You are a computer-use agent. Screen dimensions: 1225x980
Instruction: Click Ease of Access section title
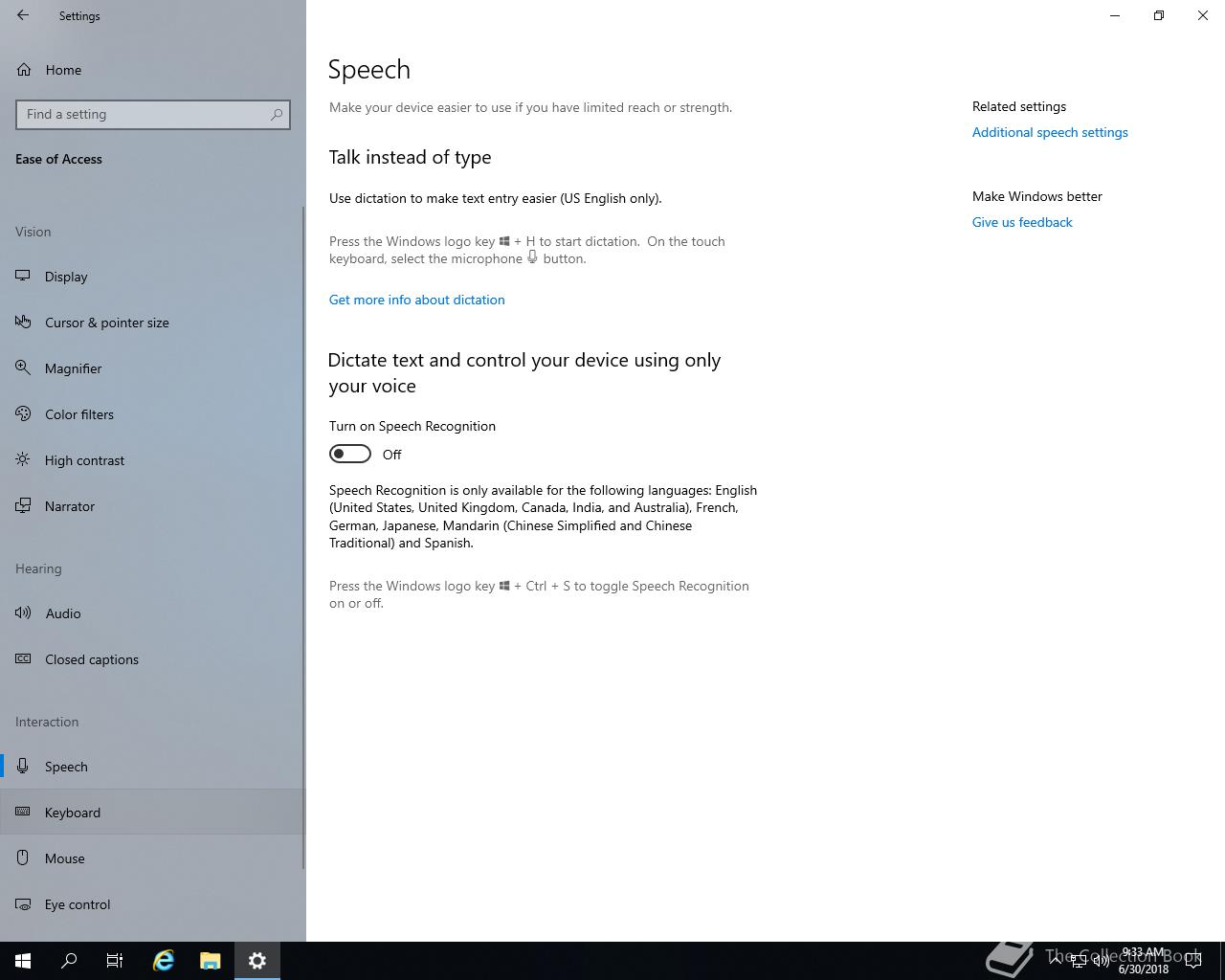58,159
